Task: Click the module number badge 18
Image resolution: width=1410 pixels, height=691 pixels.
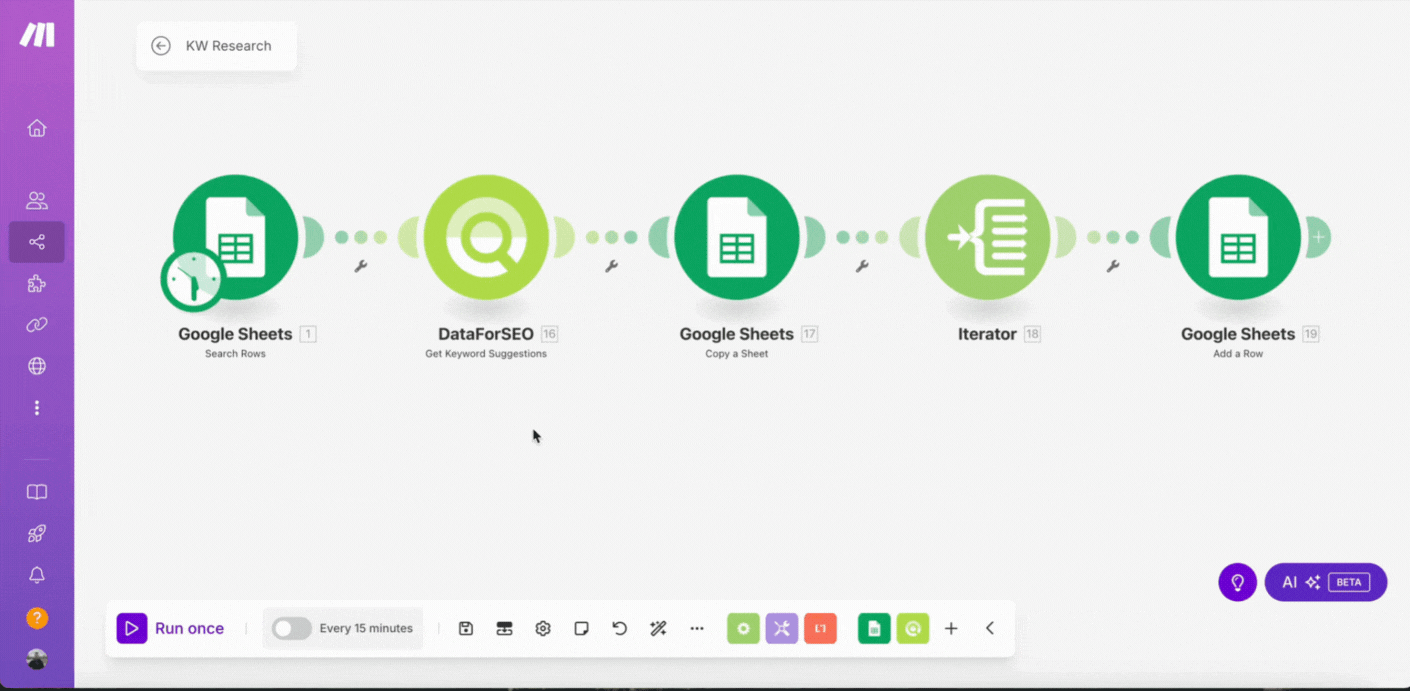Action: pos(1032,334)
